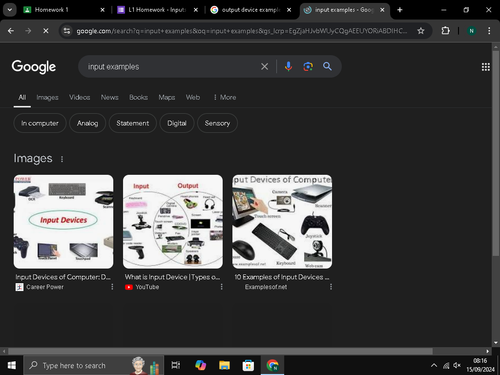Open options next to Images heading
Viewport: 500px width, 375px height.
(62, 159)
